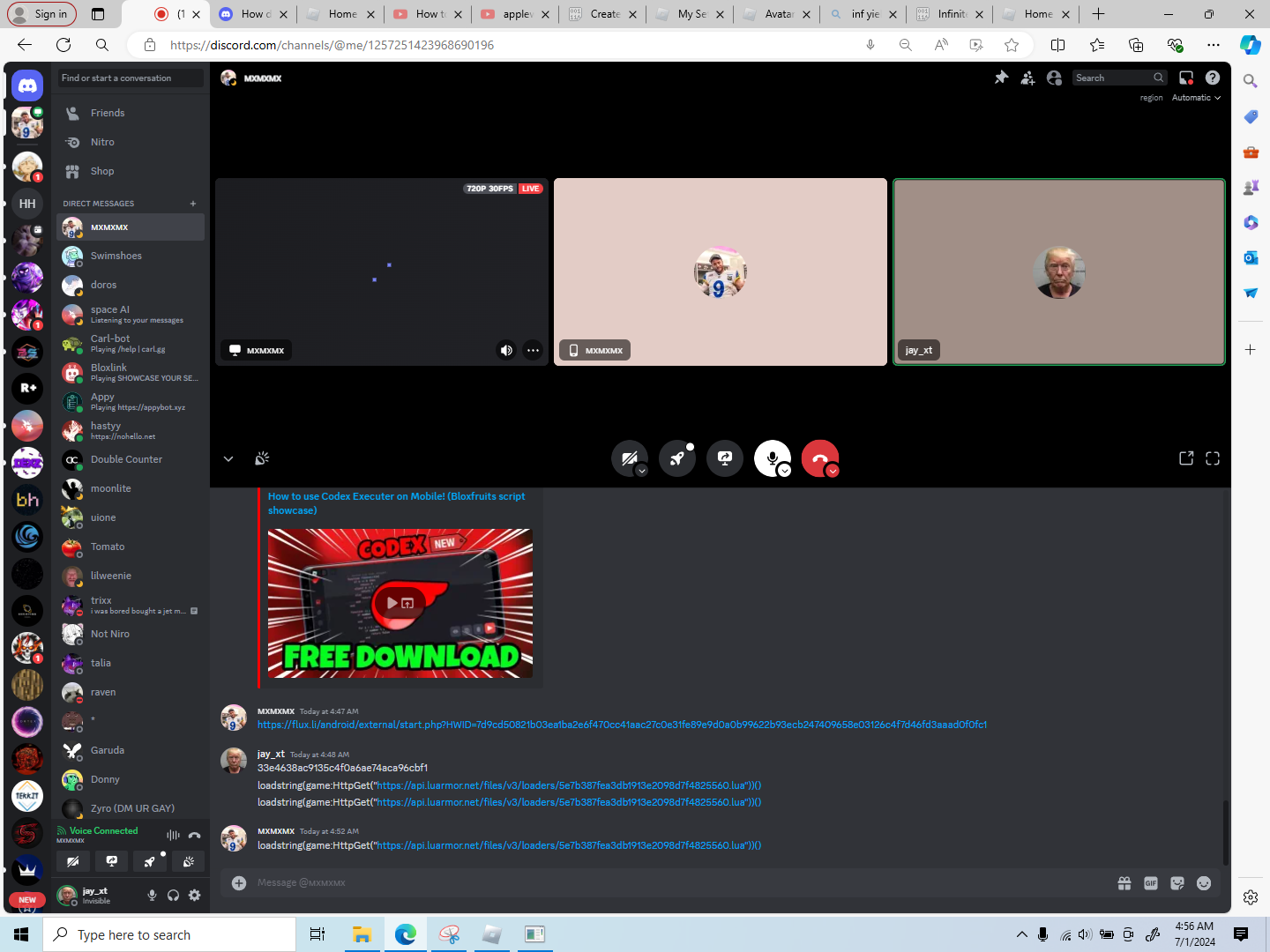Show user profile icon in header
The width and height of the screenshot is (1270, 952).
tap(1054, 78)
